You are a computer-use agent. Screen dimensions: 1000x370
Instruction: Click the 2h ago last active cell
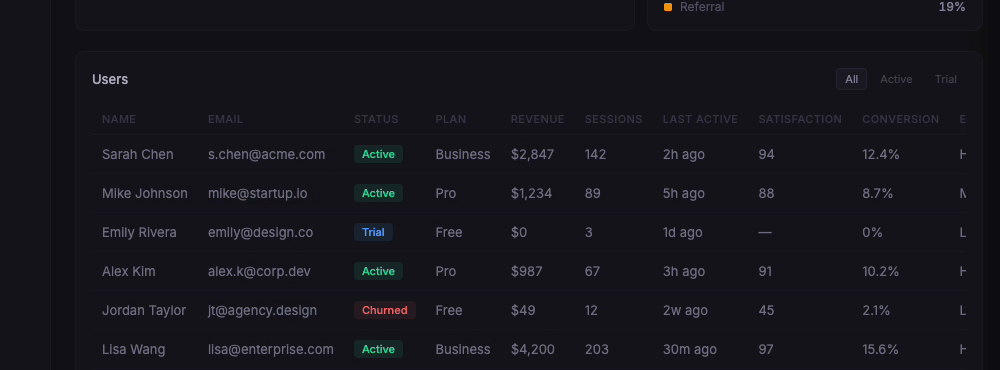[684, 154]
